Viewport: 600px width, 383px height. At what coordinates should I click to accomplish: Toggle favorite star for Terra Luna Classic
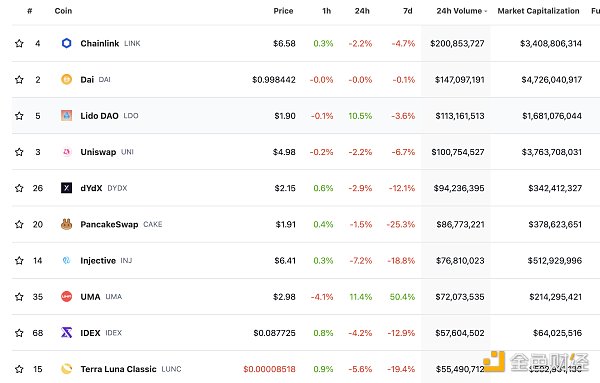coord(19,369)
